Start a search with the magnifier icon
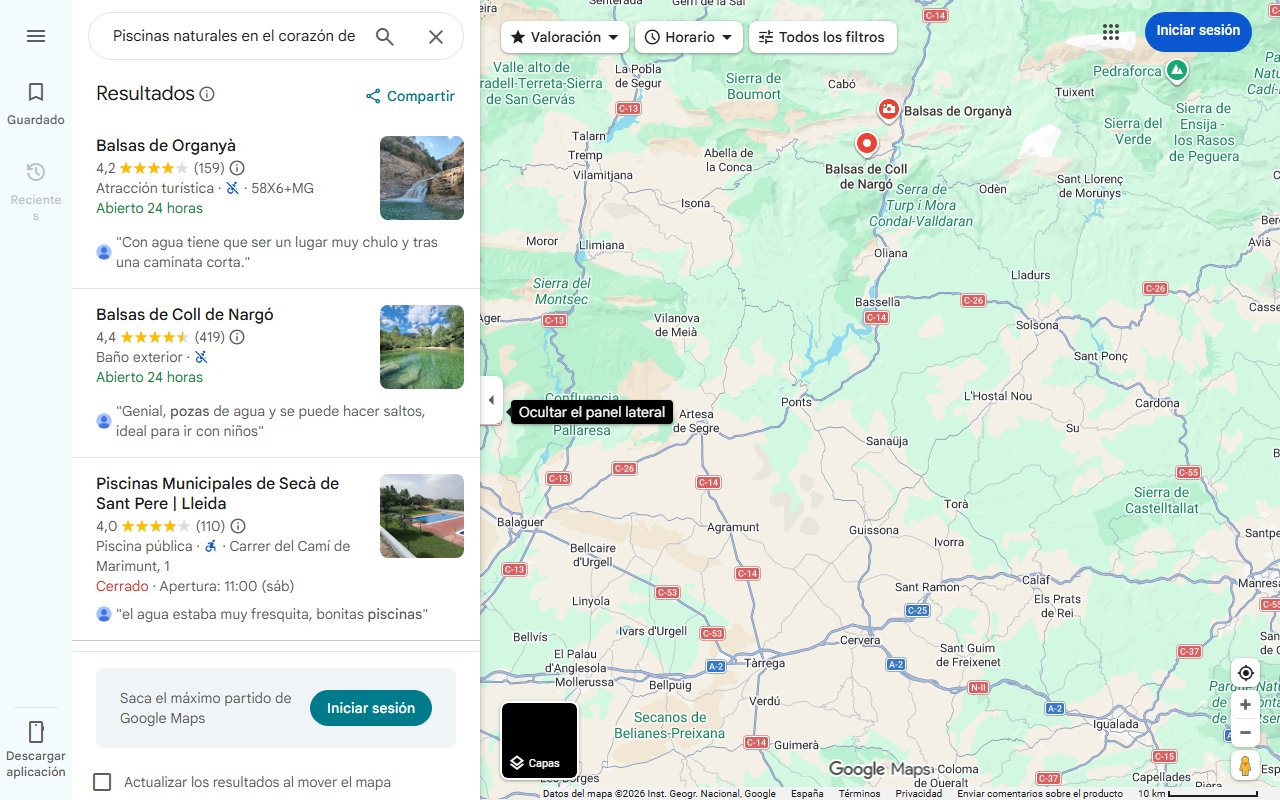This screenshot has width=1280, height=800. 385,36
